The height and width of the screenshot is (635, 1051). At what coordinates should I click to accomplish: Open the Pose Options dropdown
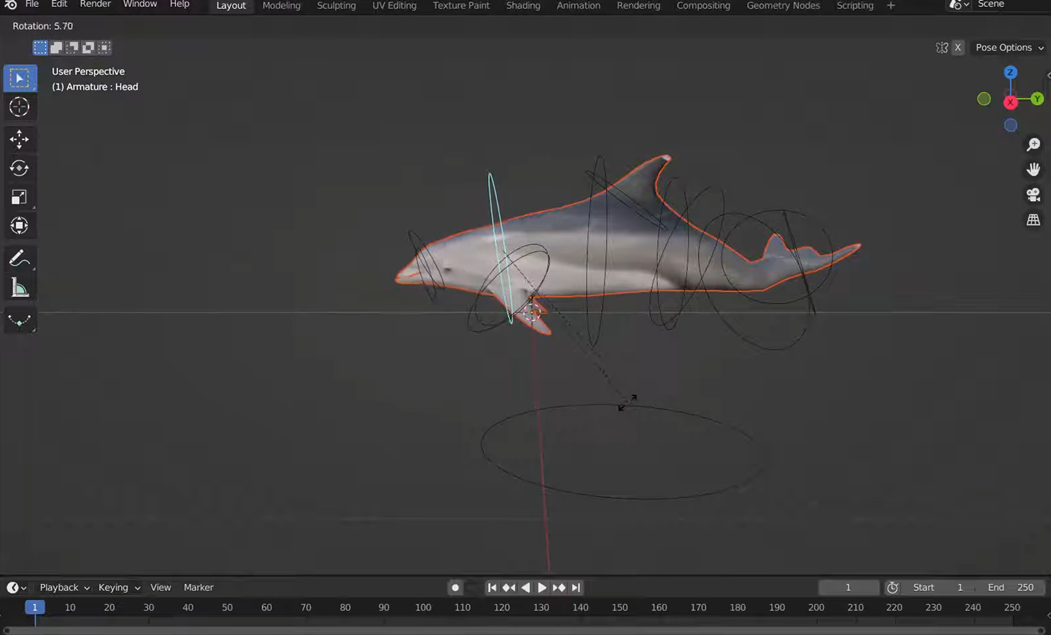1008,48
